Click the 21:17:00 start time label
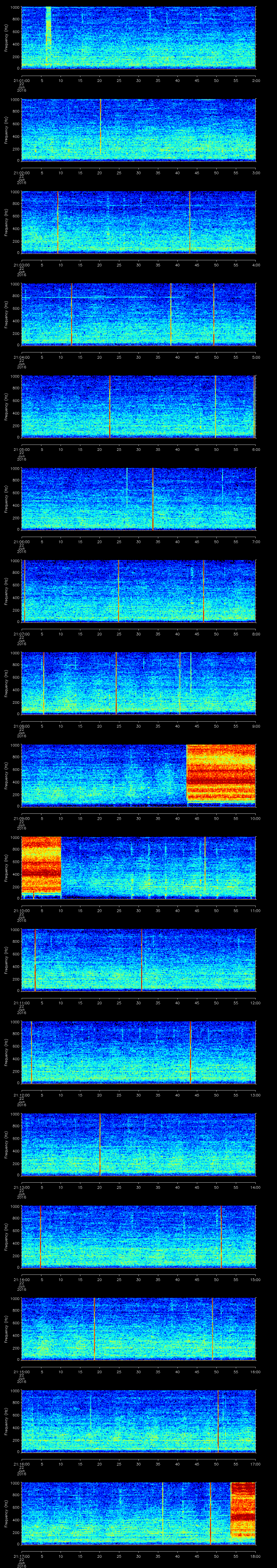The height and width of the screenshot is (1568, 277). (21, 1556)
